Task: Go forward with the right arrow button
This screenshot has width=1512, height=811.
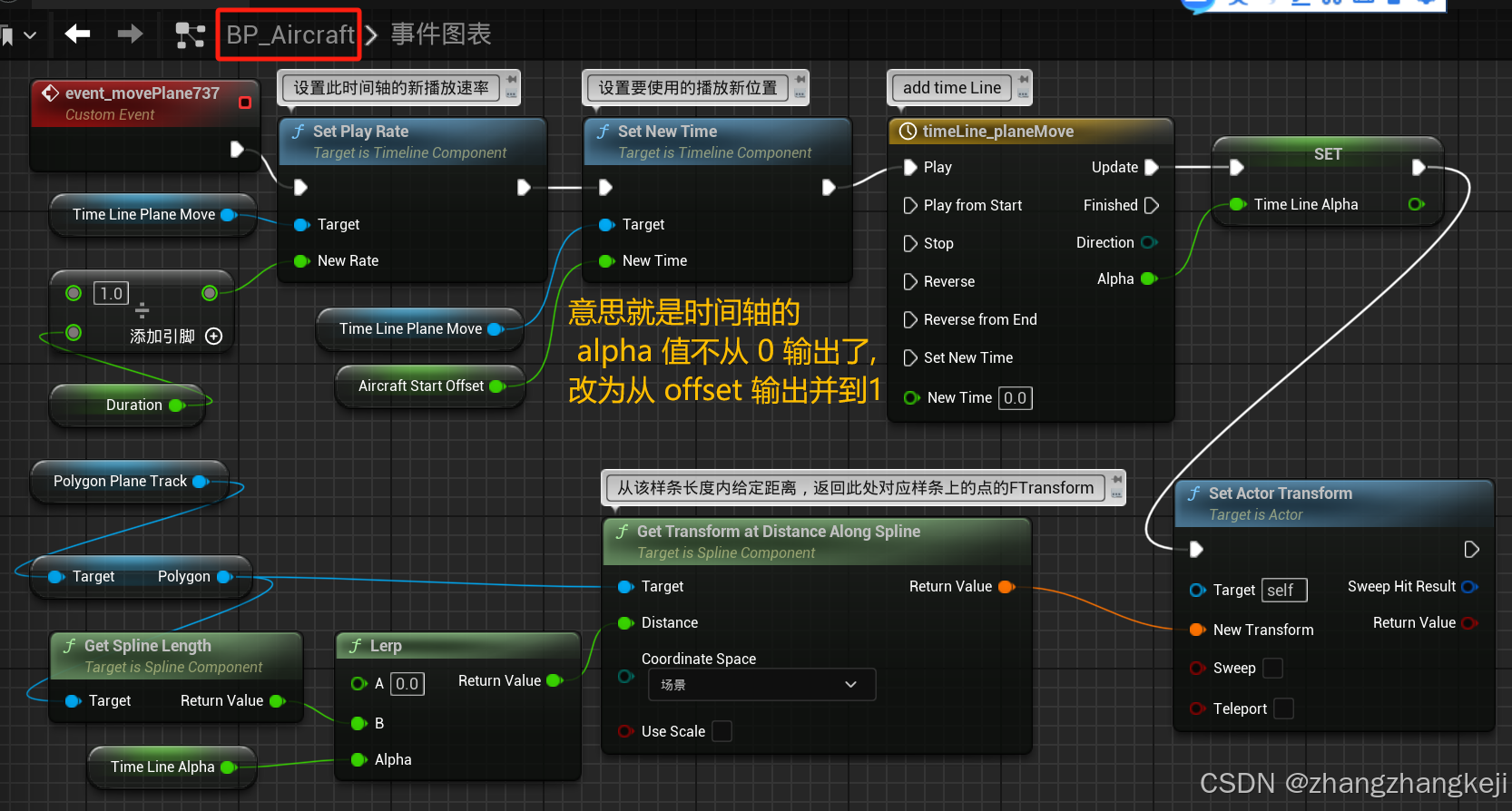Action: (131, 34)
